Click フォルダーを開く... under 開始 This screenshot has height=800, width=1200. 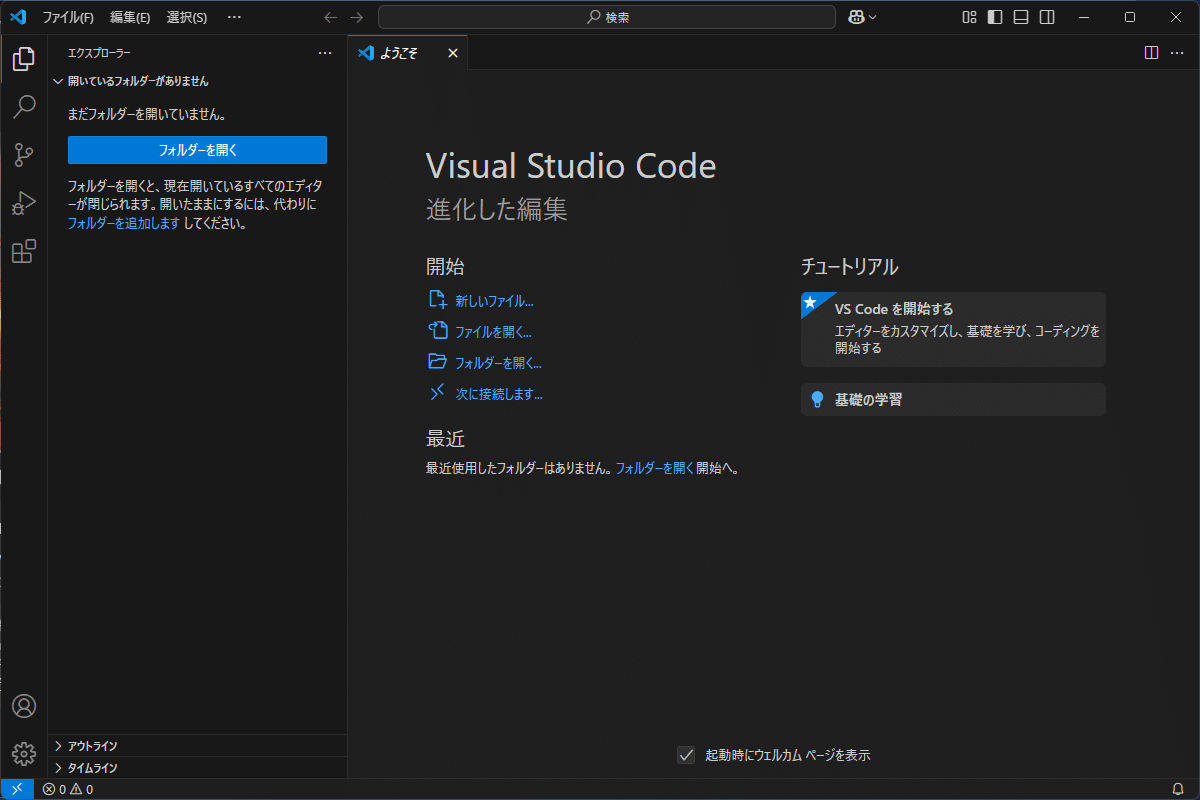click(498, 363)
